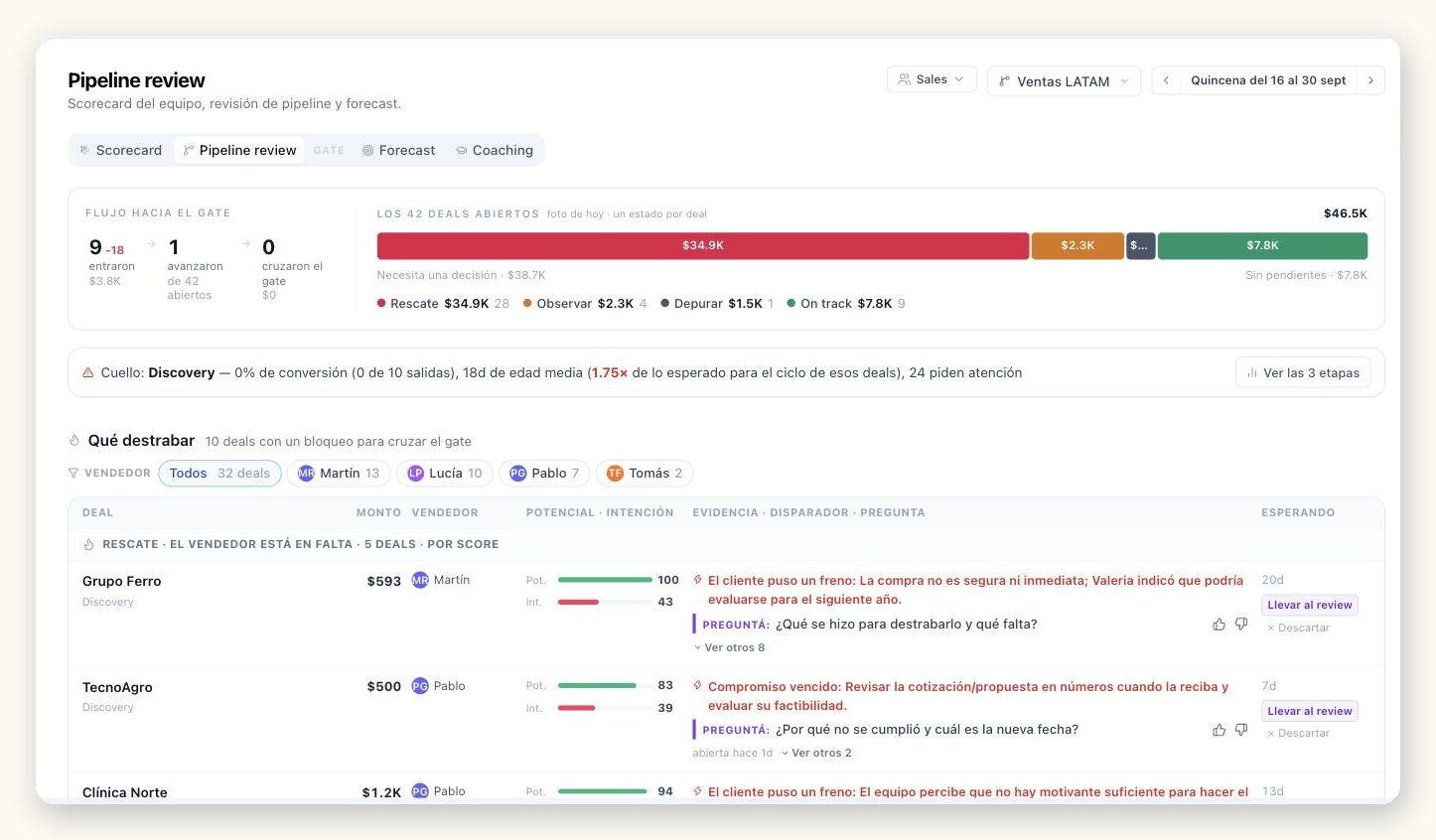The image size is (1436, 840).
Task: Expand Ver otros 2 in the TecnoAgro row
Action: (x=816, y=753)
